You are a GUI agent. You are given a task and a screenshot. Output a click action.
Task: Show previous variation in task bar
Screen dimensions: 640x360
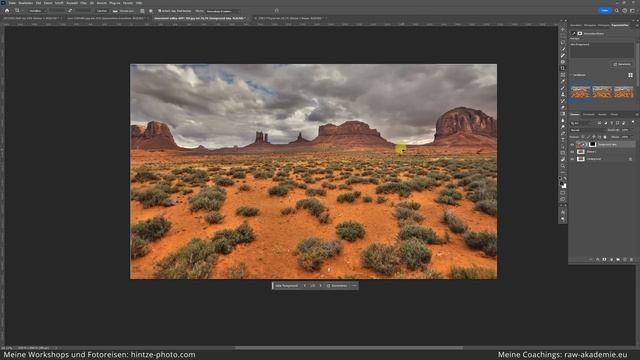coord(304,286)
